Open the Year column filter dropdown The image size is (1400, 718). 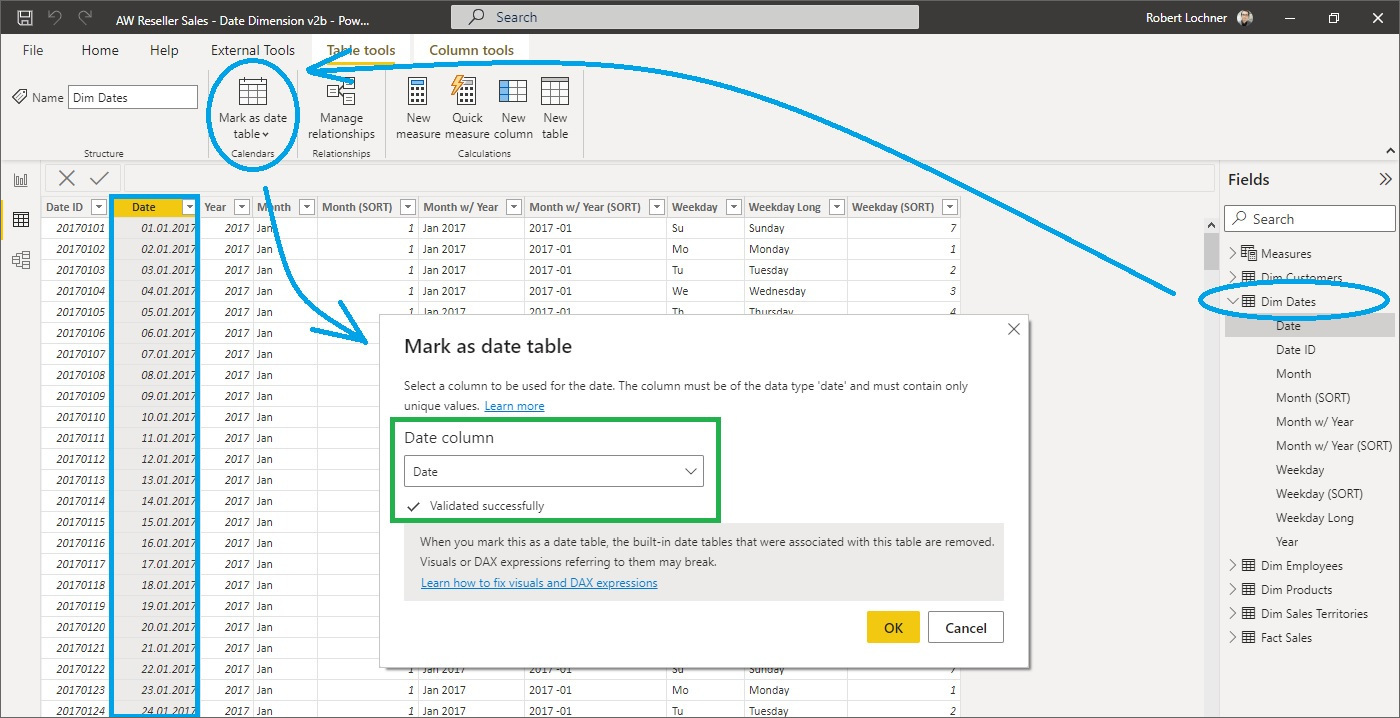point(241,206)
